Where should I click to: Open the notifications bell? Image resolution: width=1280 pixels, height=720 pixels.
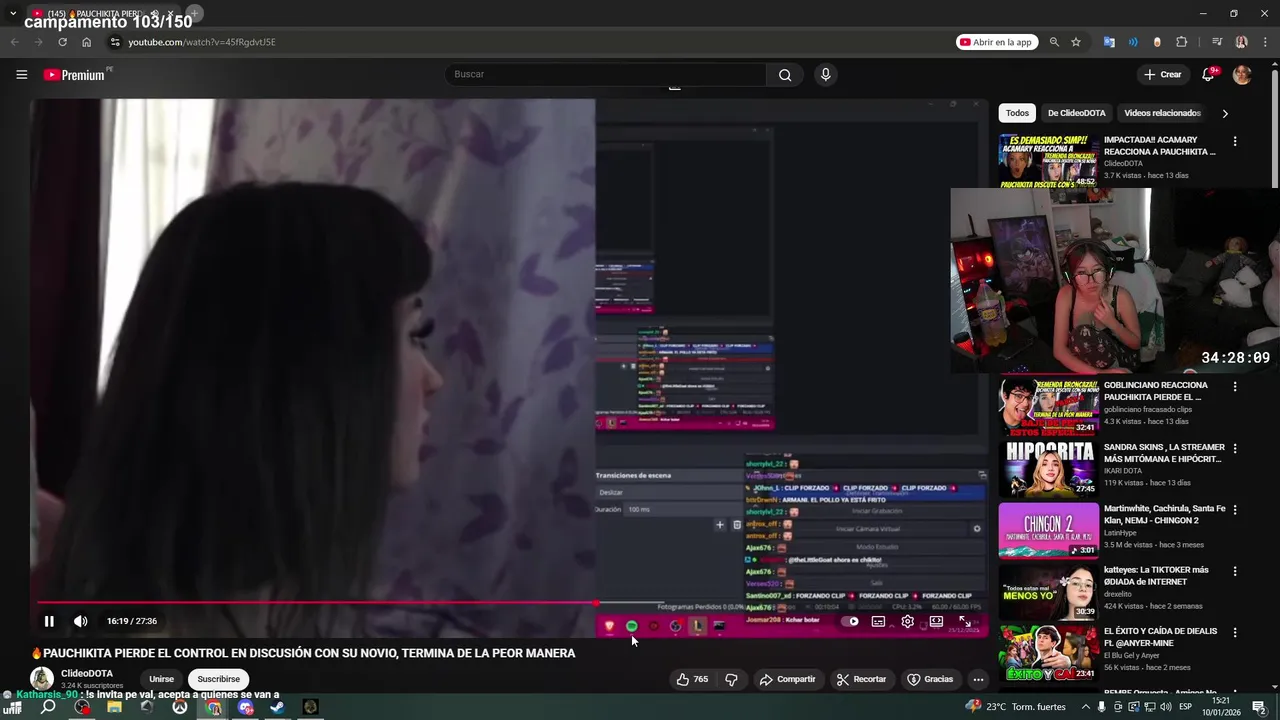(1208, 75)
